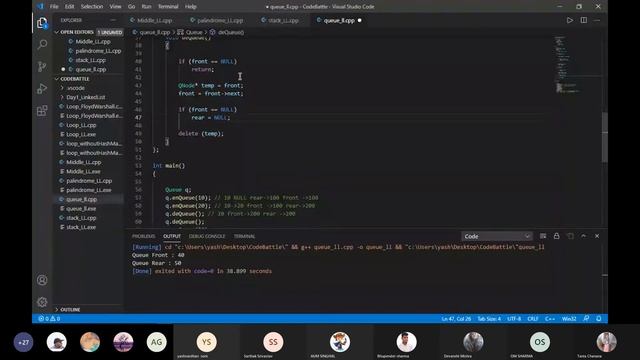Open the Explorer view in activity bar
Viewport: 640px width, 360px height.
coord(42,23)
